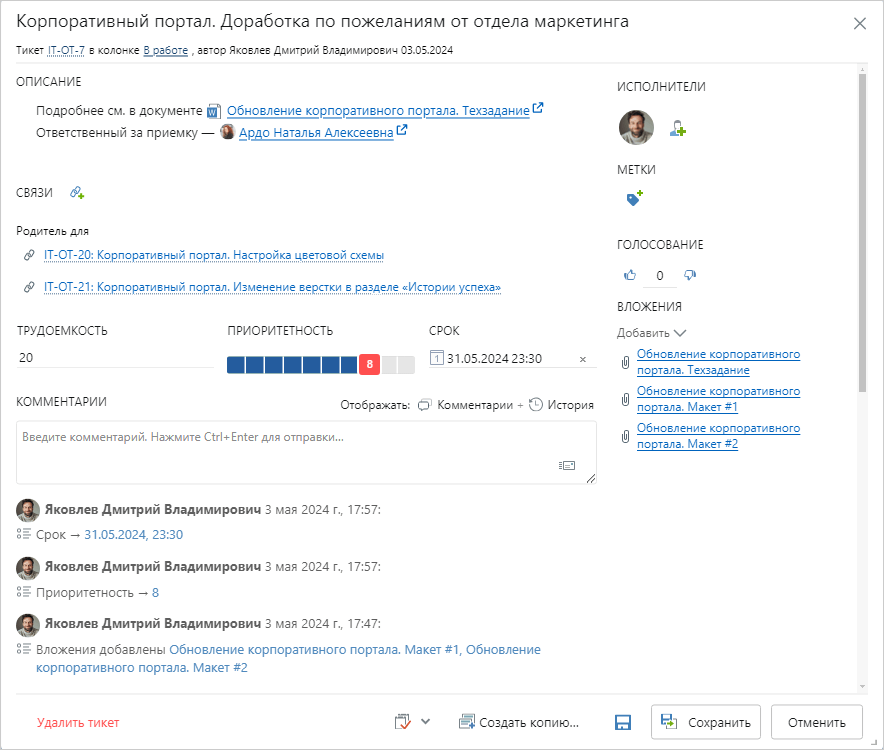Expand the Добавить attachments dropdown
Viewport: 884px width, 750px height.
[652, 333]
